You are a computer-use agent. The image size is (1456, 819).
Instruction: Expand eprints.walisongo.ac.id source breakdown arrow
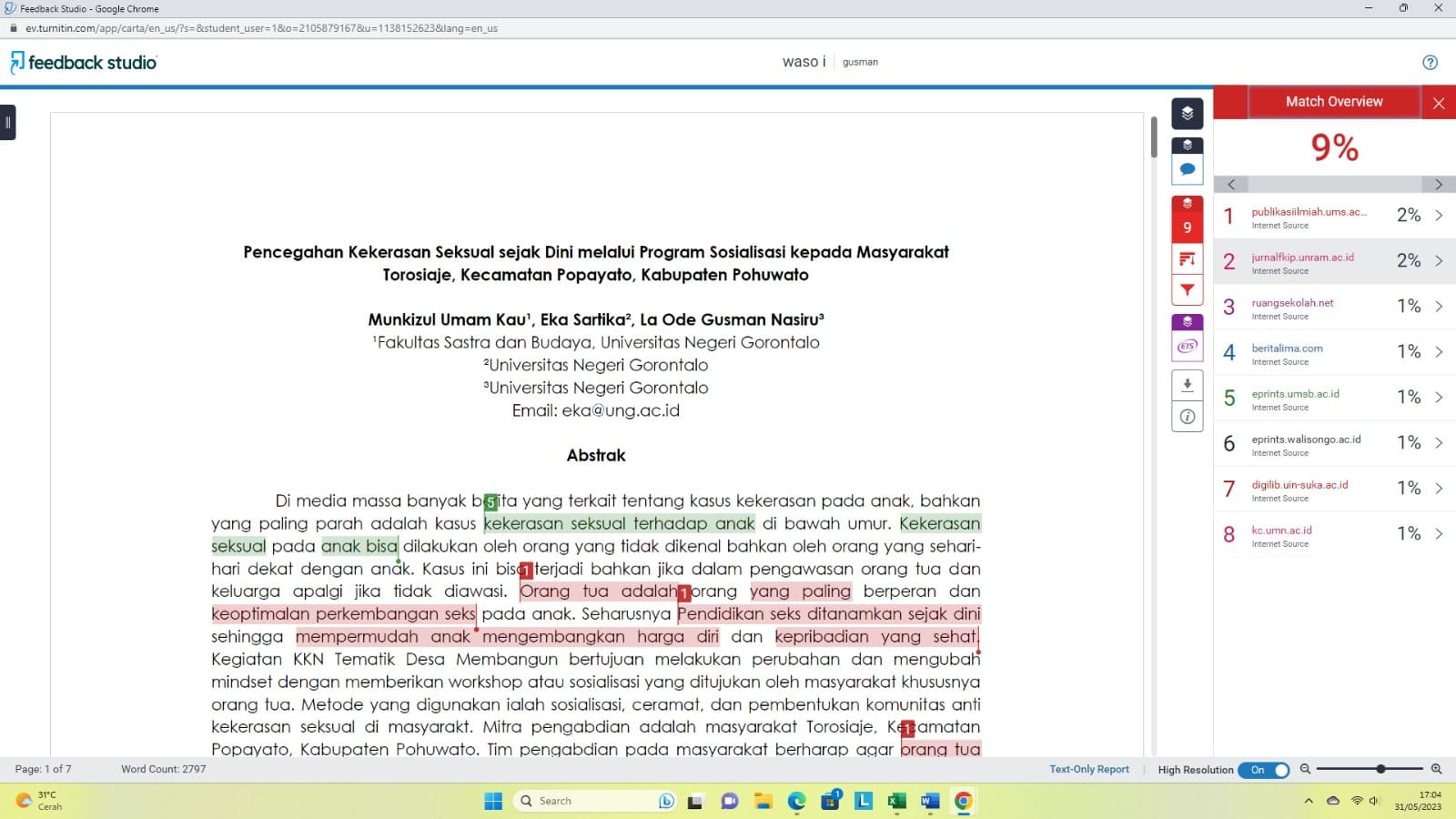[x=1439, y=443]
